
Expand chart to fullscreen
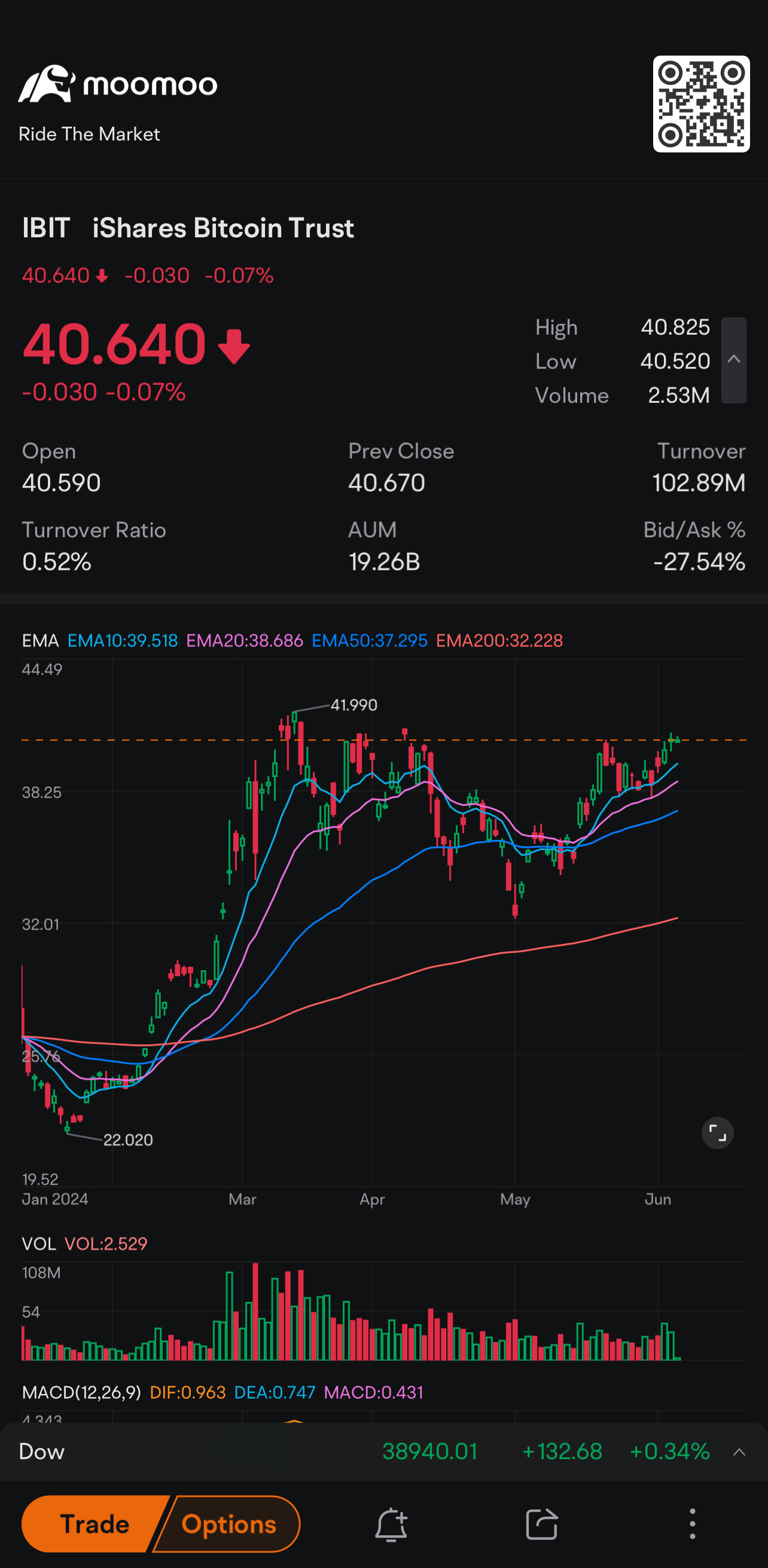coord(717,1133)
